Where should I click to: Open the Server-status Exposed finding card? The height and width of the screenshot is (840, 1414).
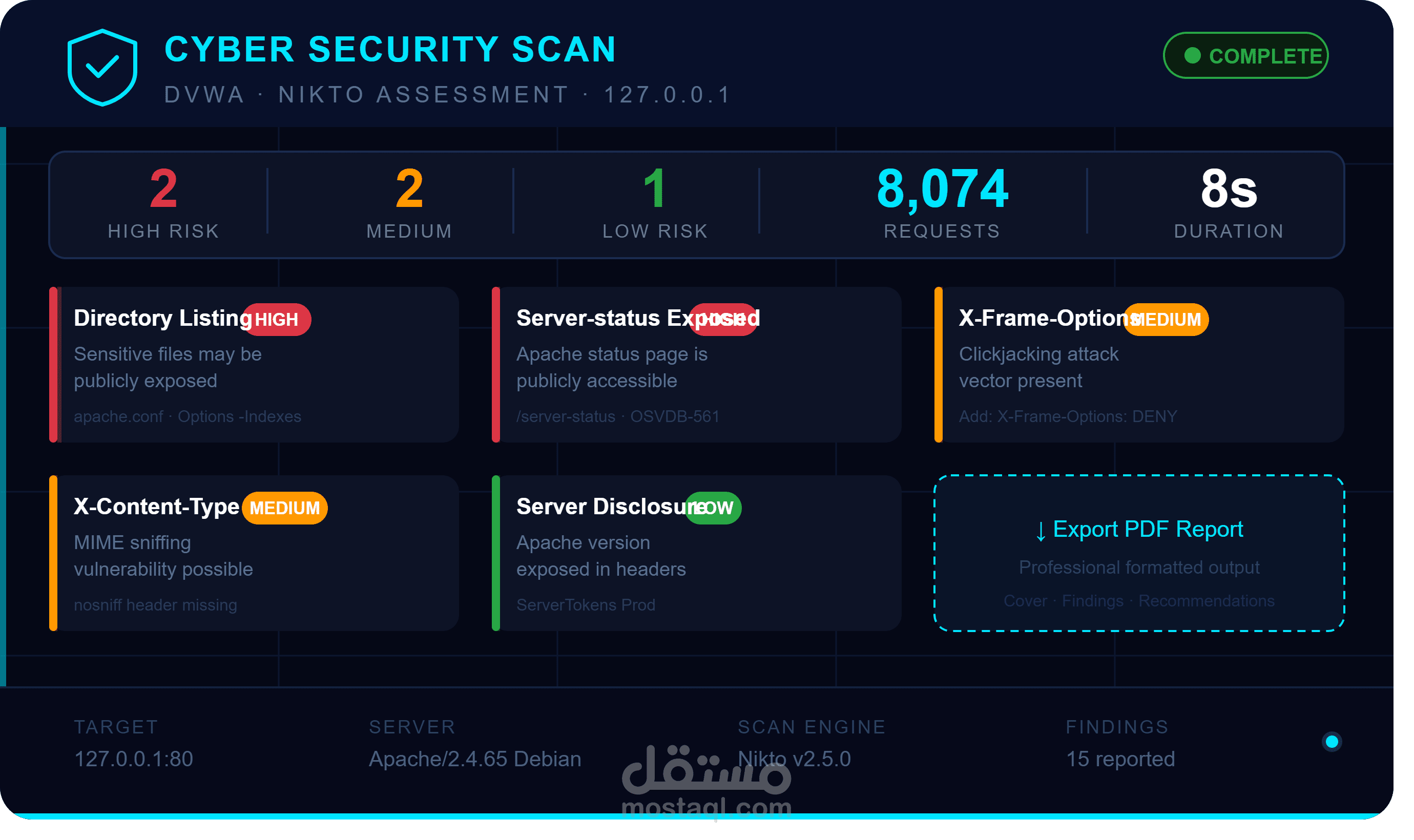(697, 365)
